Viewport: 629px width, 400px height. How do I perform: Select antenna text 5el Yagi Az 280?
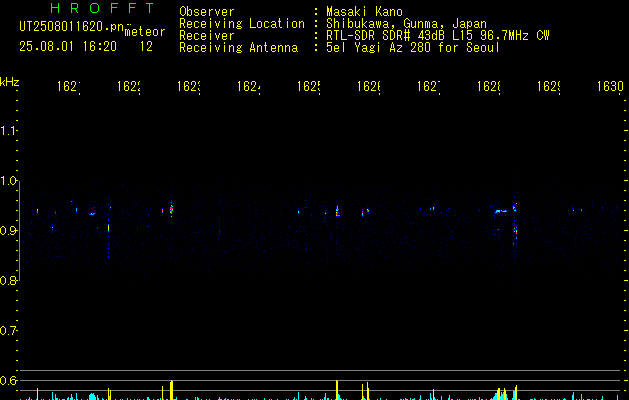click(378, 48)
